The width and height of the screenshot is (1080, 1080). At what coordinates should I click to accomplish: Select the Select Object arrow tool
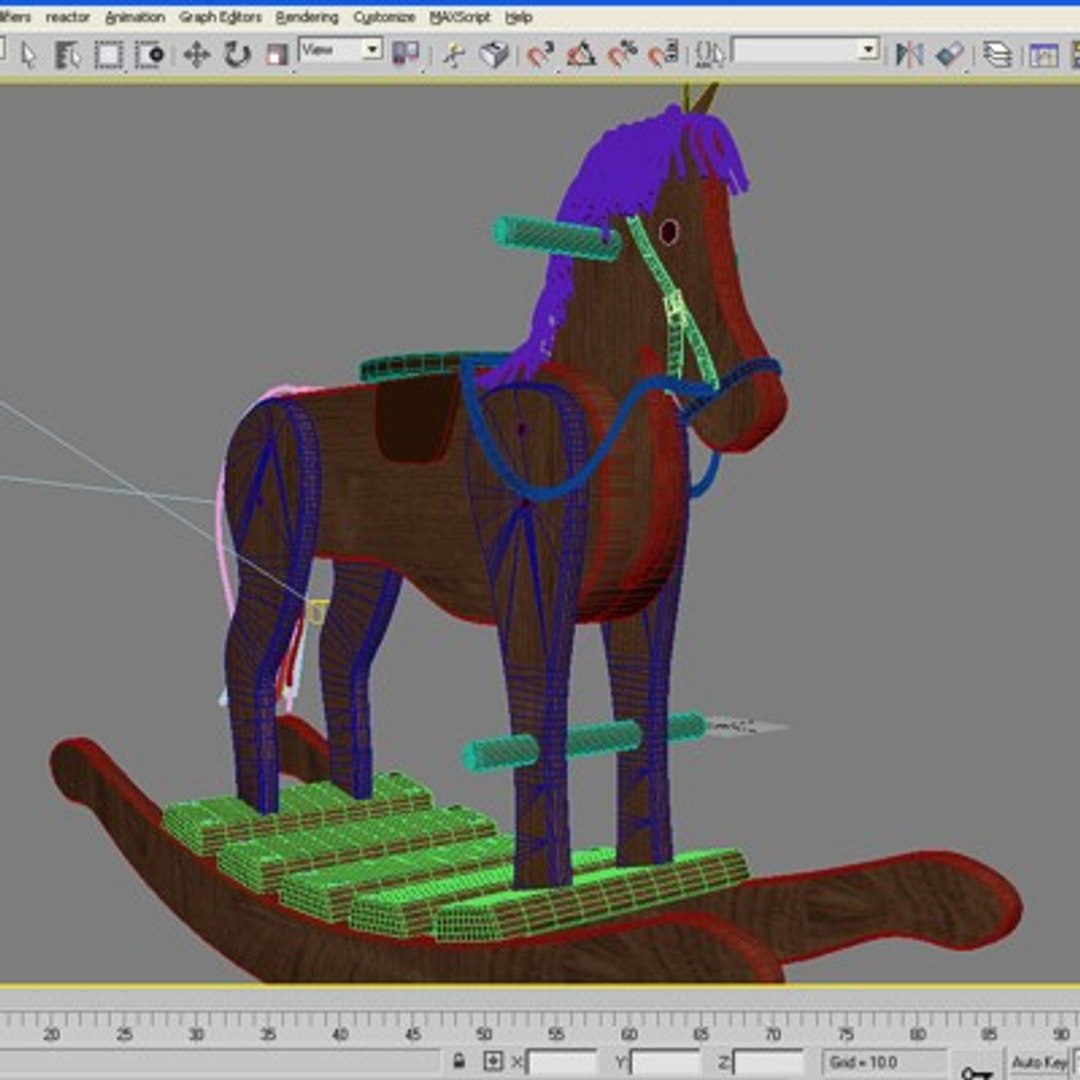click(28, 54)
